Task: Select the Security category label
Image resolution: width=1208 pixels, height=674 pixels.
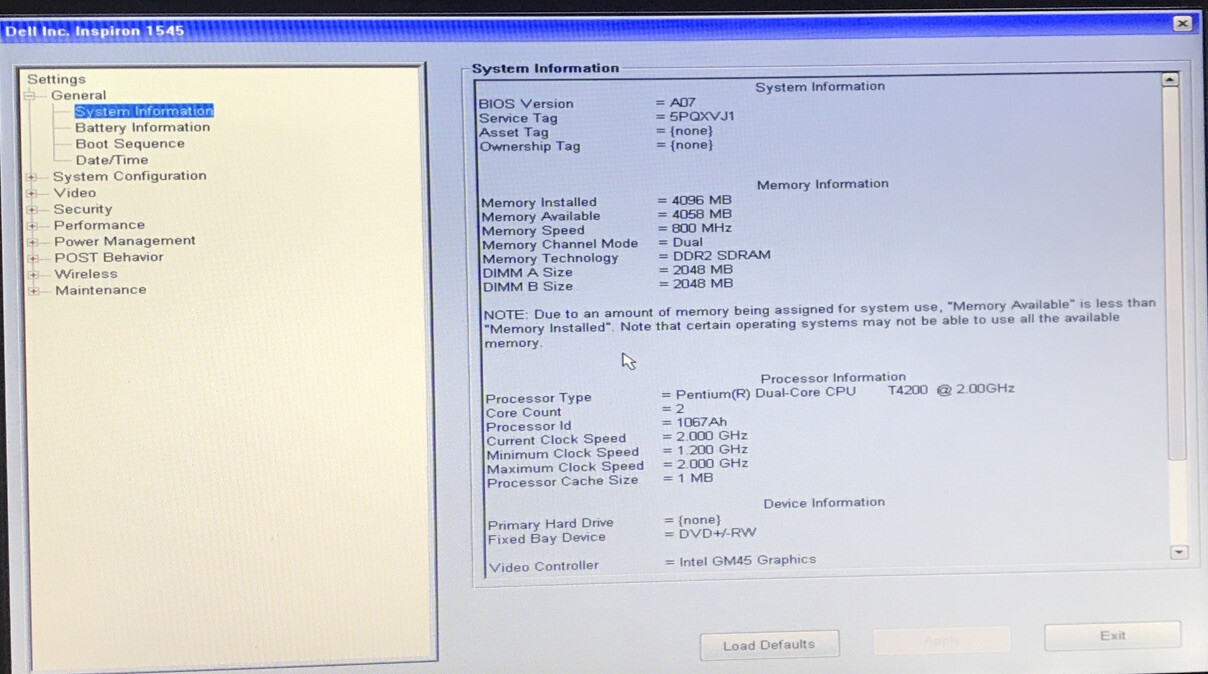Action: point(83,209)
